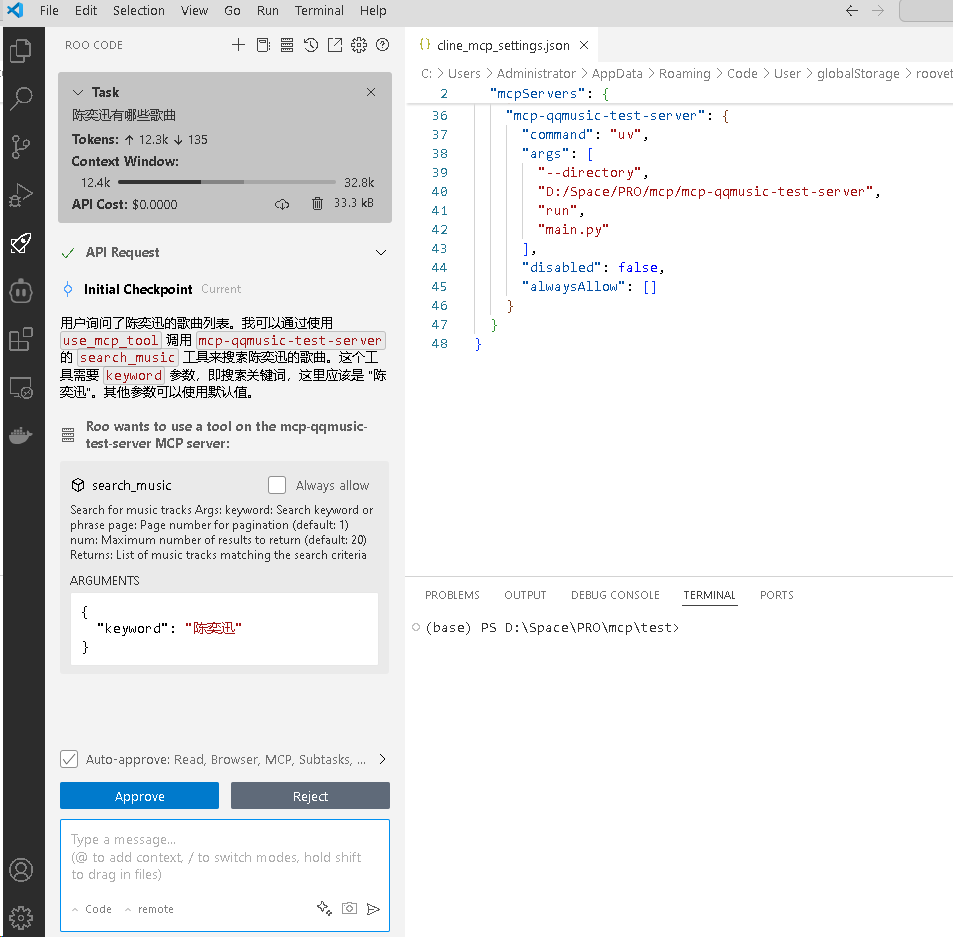Open the Docker panel icon

pyautogui.click(x=21, y=436)
